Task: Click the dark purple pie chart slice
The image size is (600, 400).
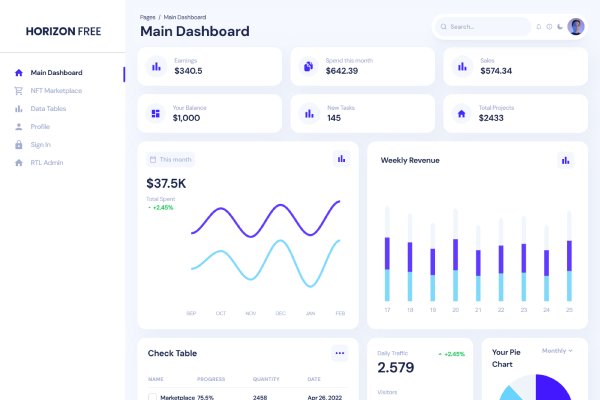Action: pos(551,389)
